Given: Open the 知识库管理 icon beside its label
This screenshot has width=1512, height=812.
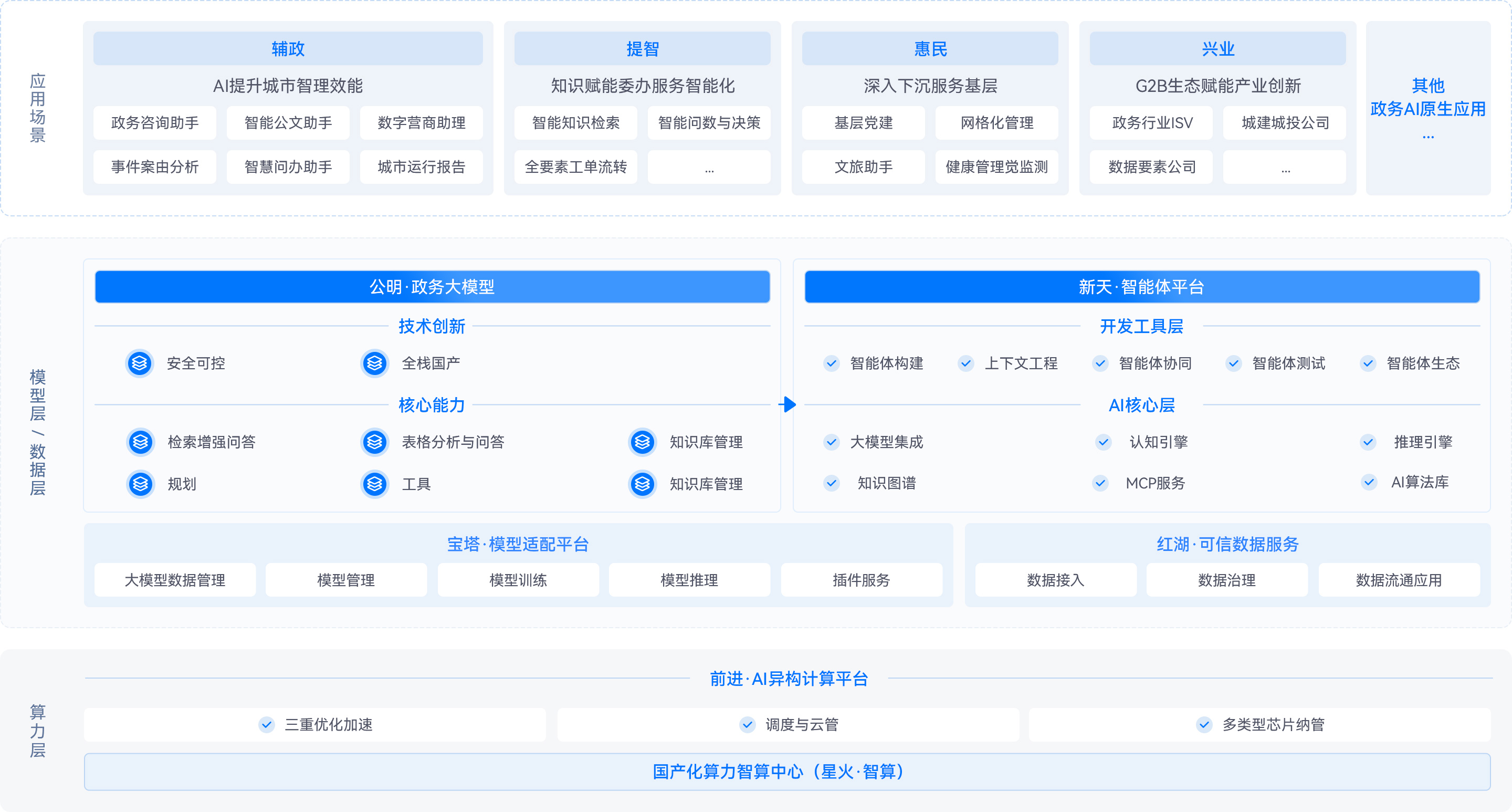Looking at the screenshot, I should point(643,442).
